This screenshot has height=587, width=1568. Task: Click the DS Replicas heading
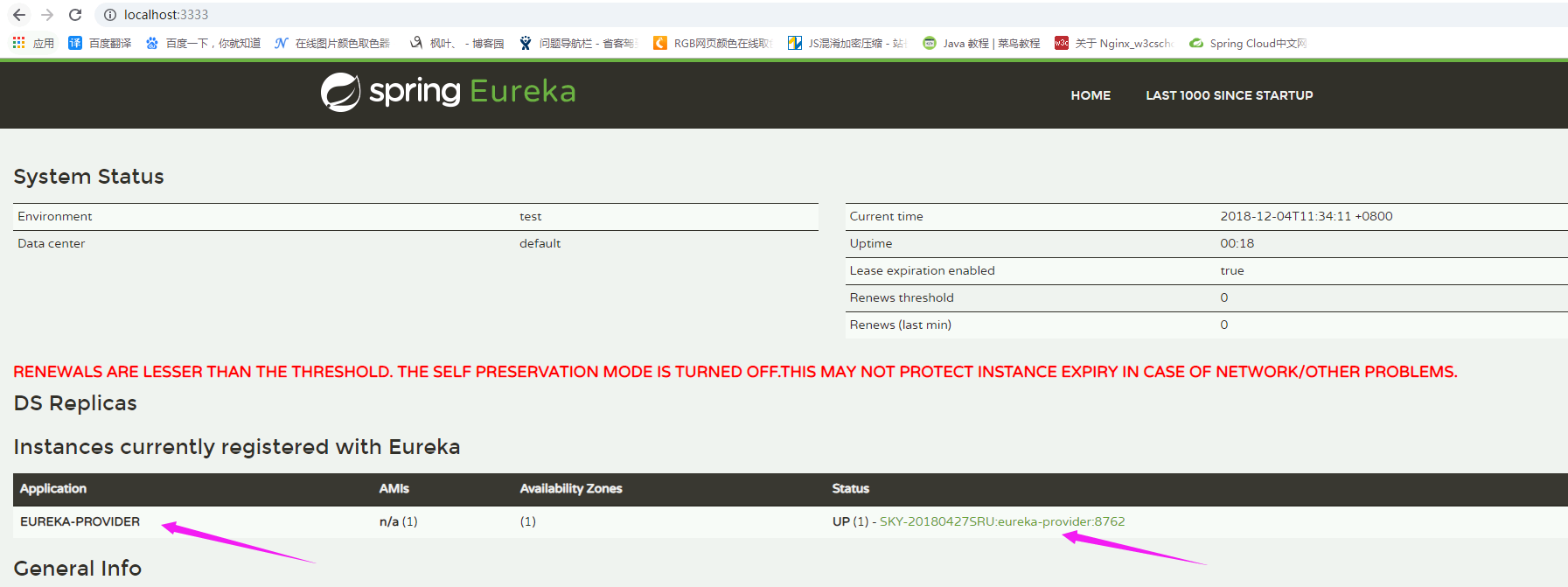tap(75, 403)
